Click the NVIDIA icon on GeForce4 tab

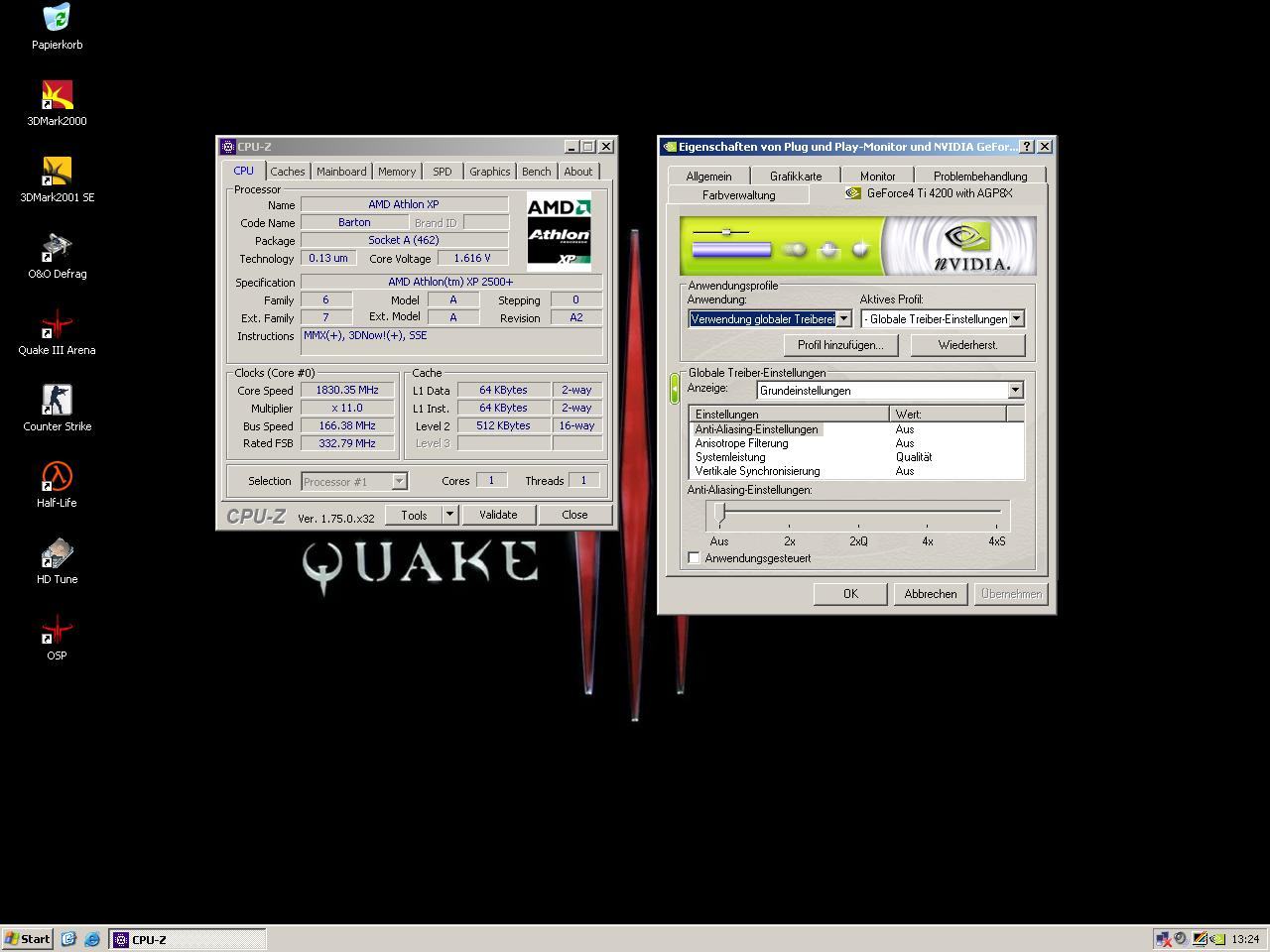pos(852,193)
